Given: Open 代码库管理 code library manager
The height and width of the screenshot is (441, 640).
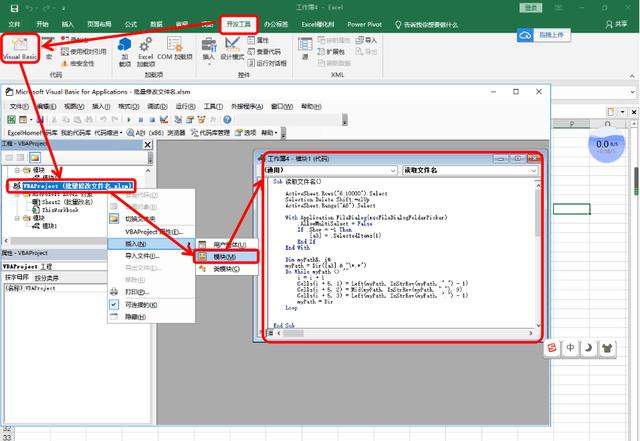Looking at the screenshot, I should pos(211,133).
